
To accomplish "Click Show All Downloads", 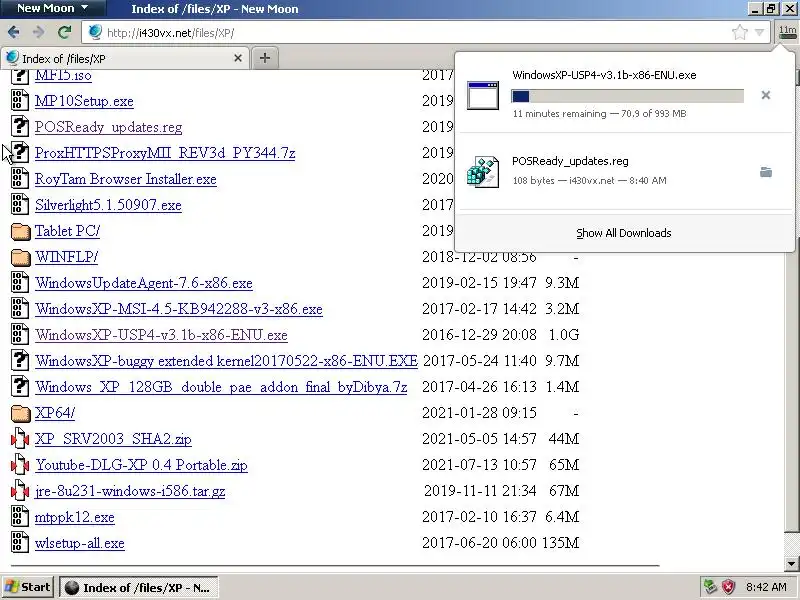I will (623, 233).
